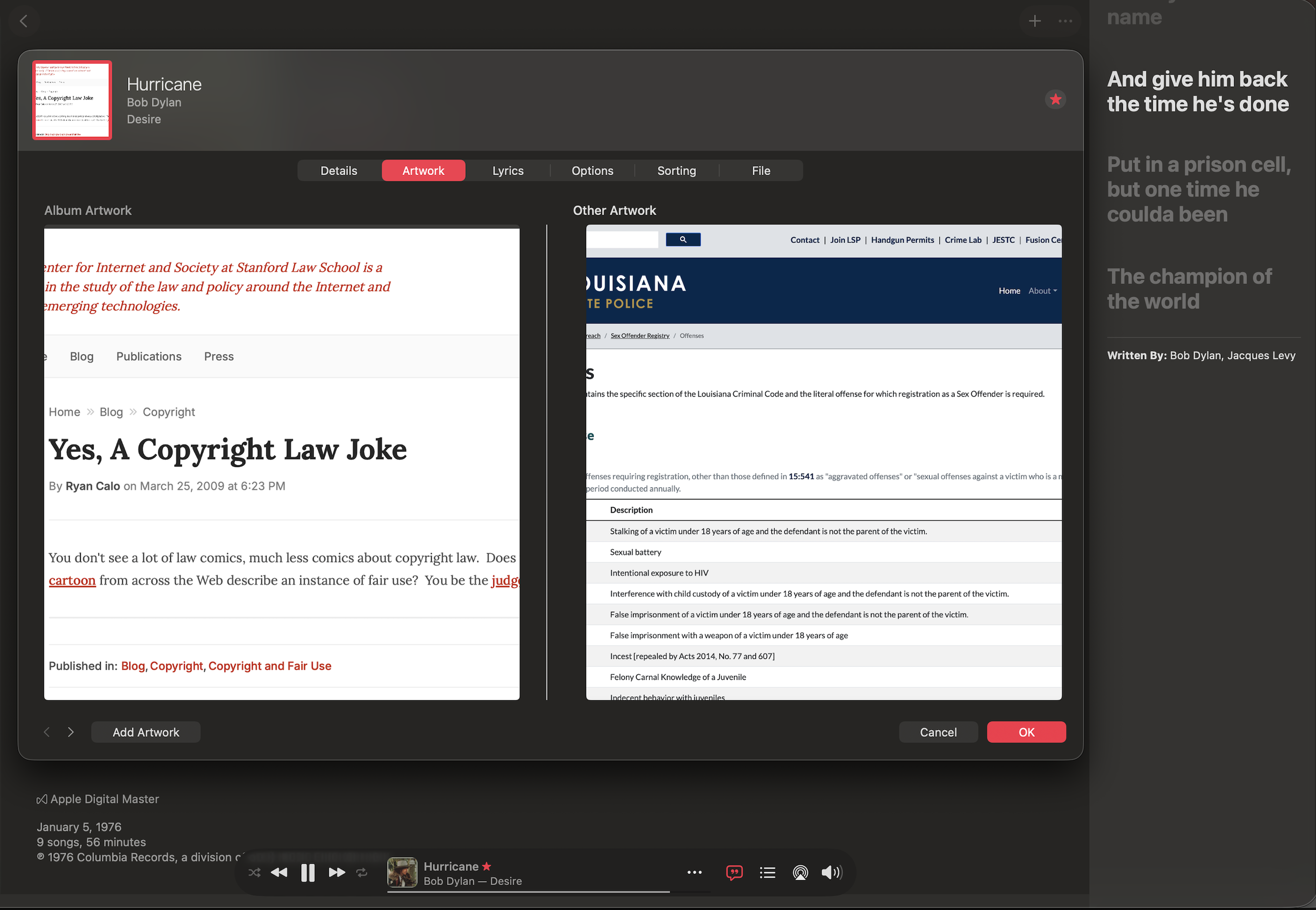
Task: Confirm changes with OK button
Action: (1026, 732)
